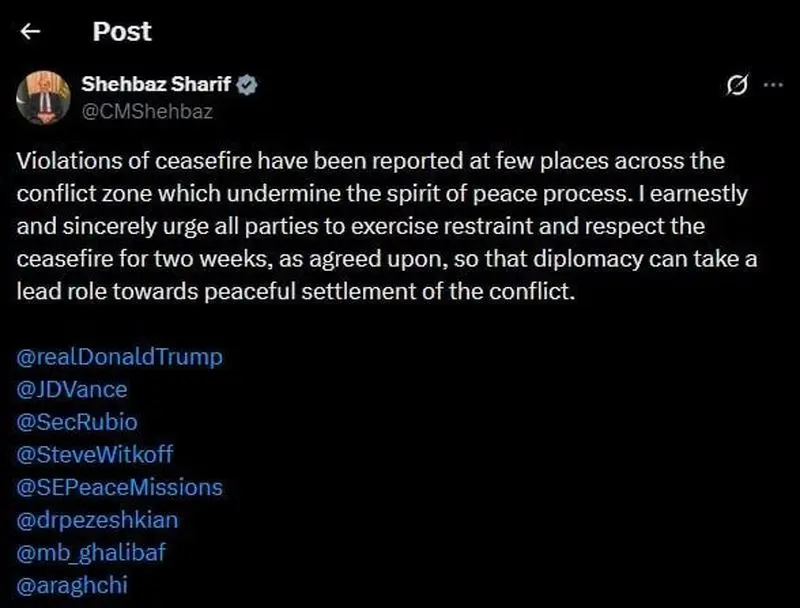This screenshot has width=800, height=608.
Task: Click the @SEPeaceMissions mention
Action: coord(120,487)
